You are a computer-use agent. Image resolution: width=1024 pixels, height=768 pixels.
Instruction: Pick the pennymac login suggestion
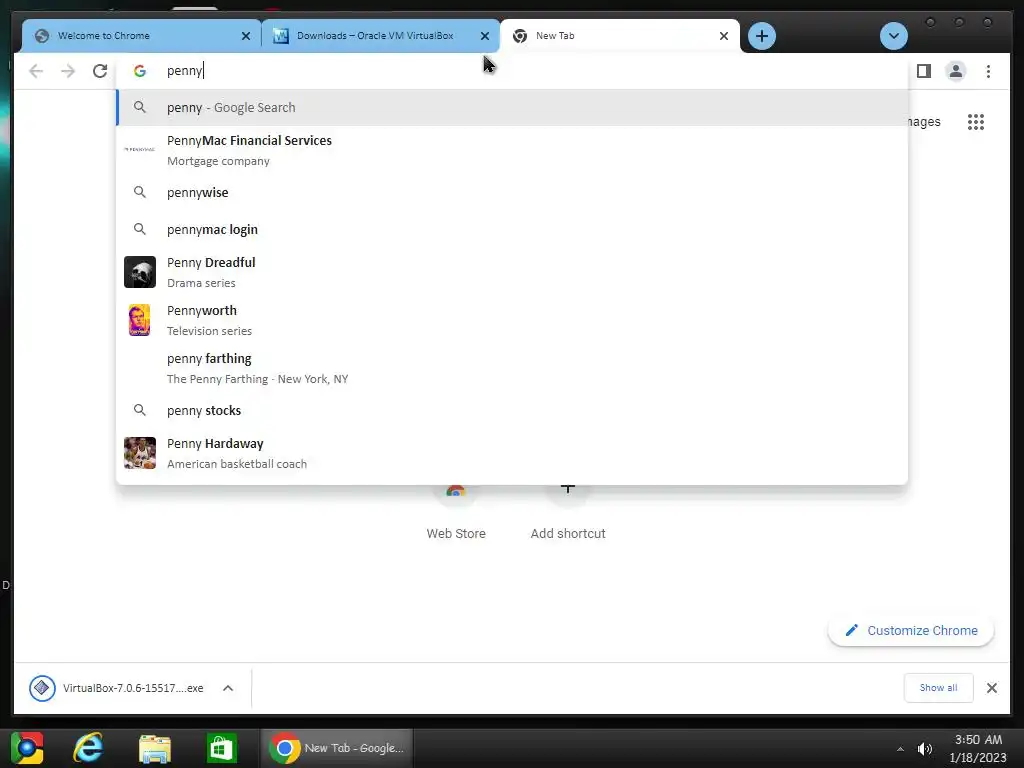(512, 229)
